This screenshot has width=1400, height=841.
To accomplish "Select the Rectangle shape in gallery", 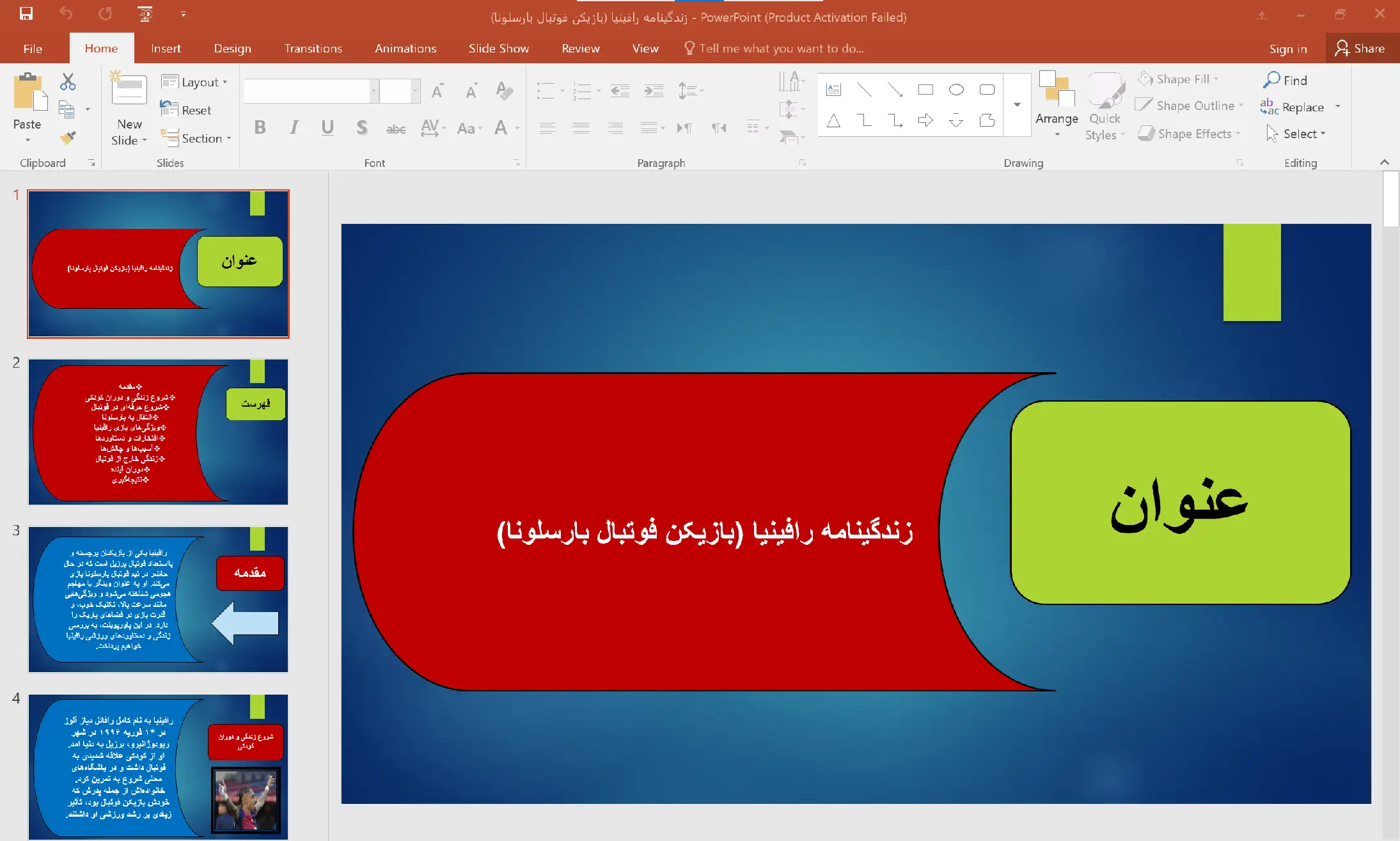I will pos(925,90).
